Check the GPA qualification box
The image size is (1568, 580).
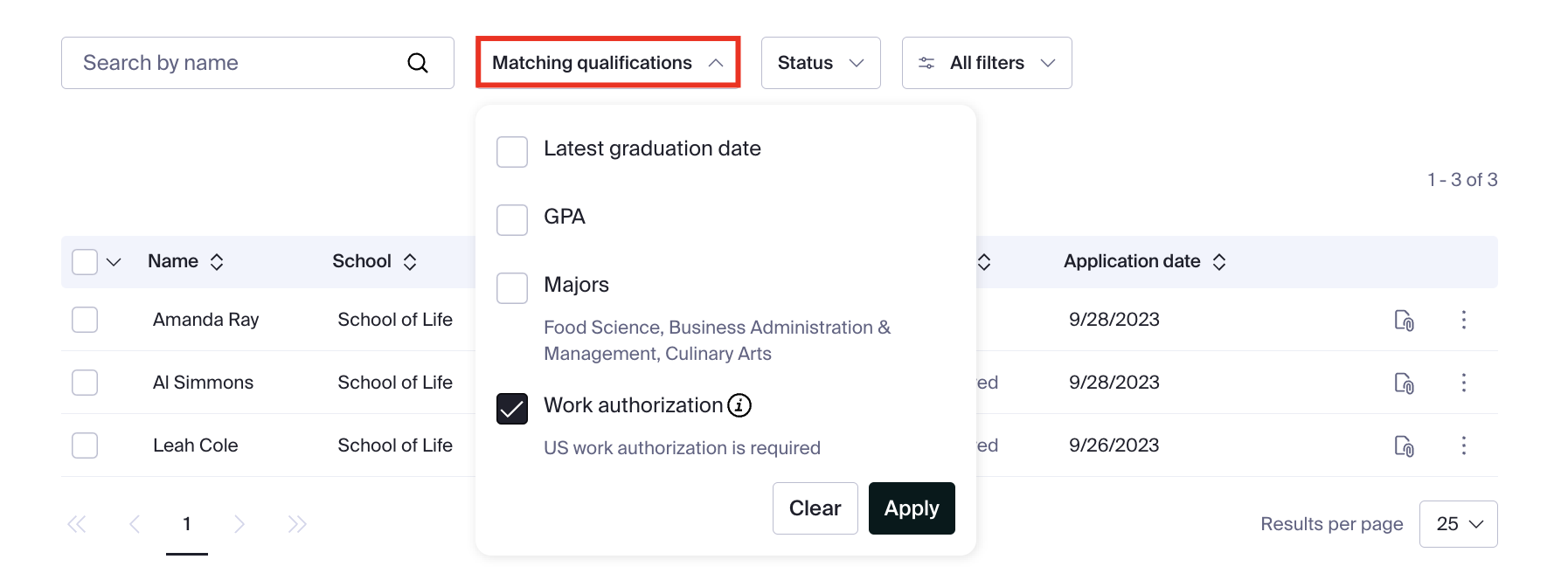512,220
